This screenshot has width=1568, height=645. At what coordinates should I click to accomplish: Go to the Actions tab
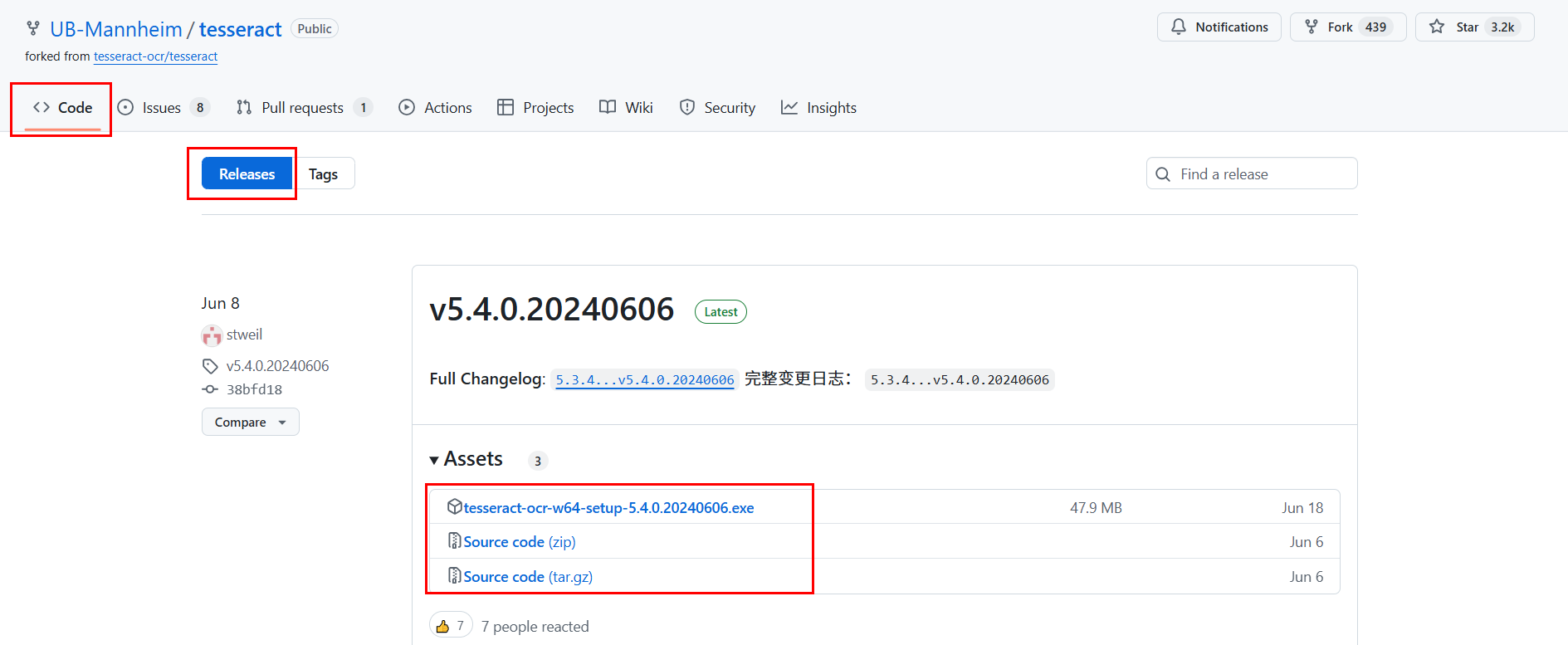coord(435,108)
